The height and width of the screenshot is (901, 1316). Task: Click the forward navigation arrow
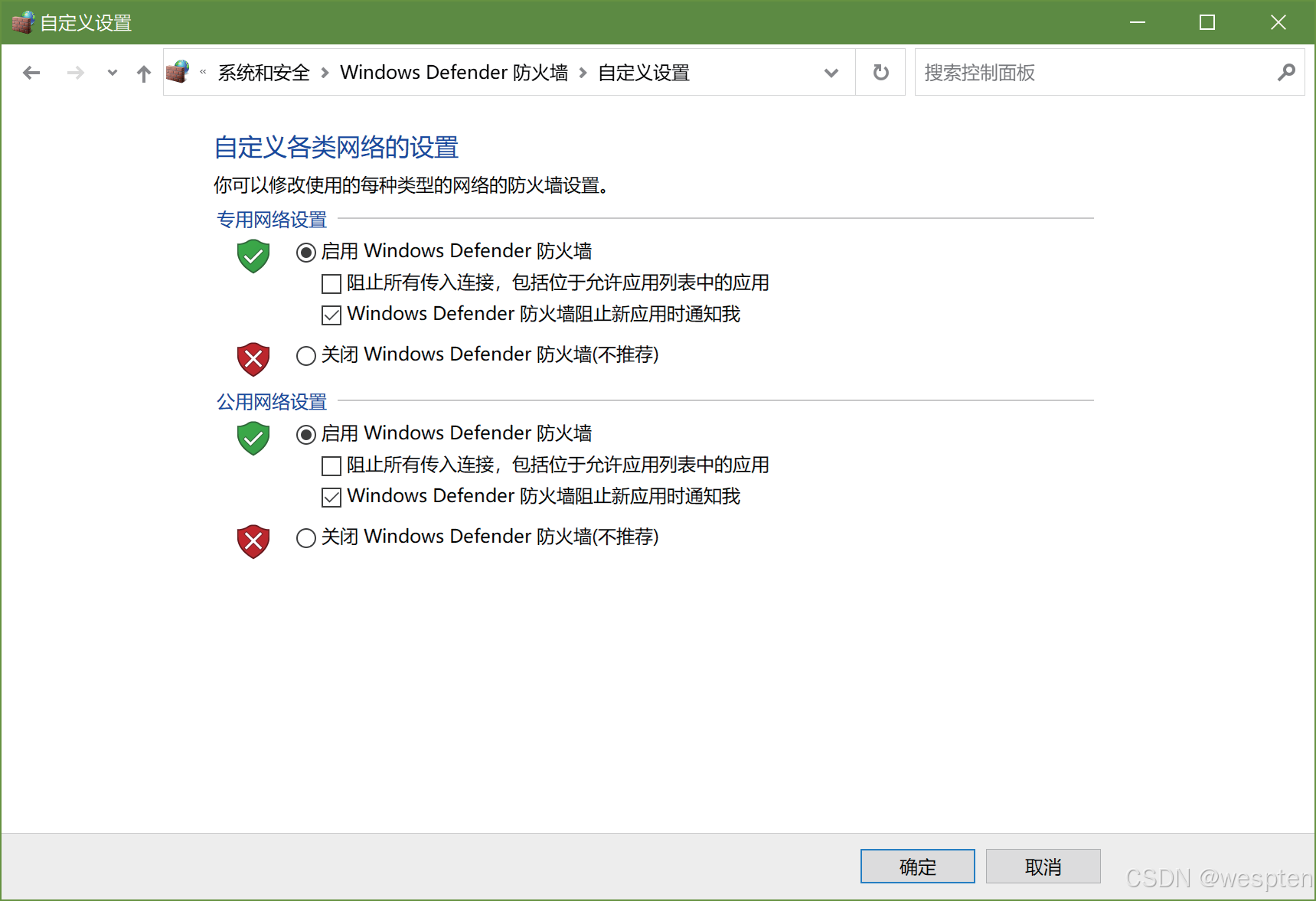[75, 73]
